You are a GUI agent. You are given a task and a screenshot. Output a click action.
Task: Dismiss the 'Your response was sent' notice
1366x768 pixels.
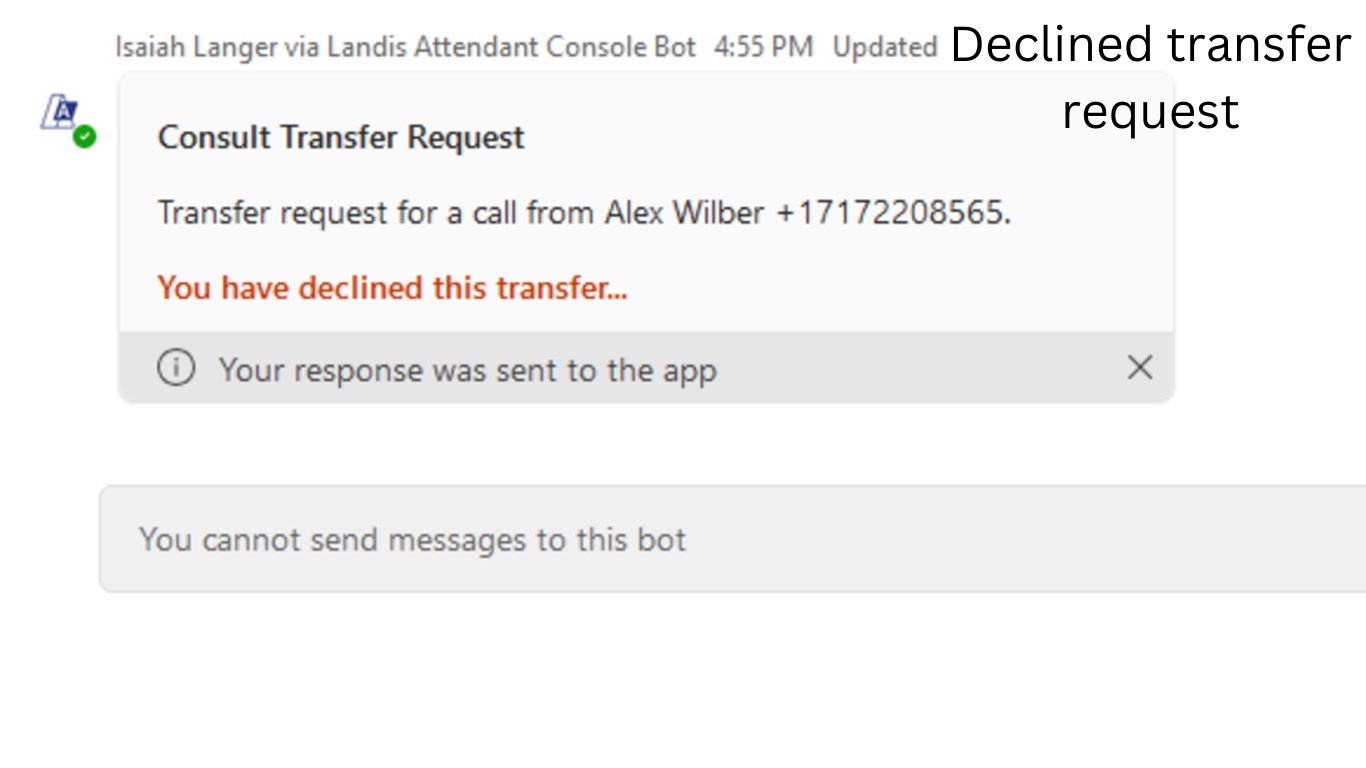[x=1140, y=368]
